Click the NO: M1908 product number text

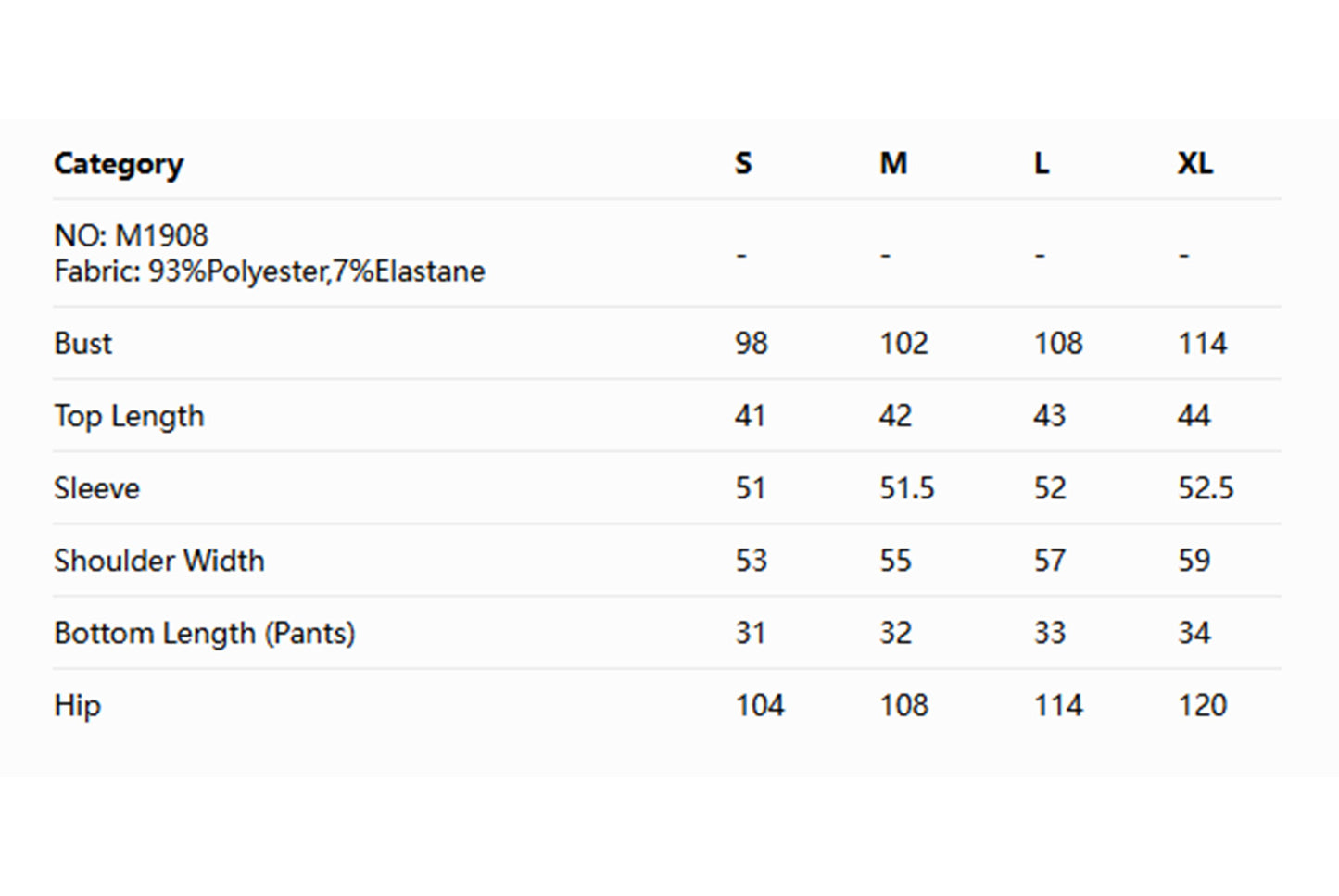pos(132,235)
